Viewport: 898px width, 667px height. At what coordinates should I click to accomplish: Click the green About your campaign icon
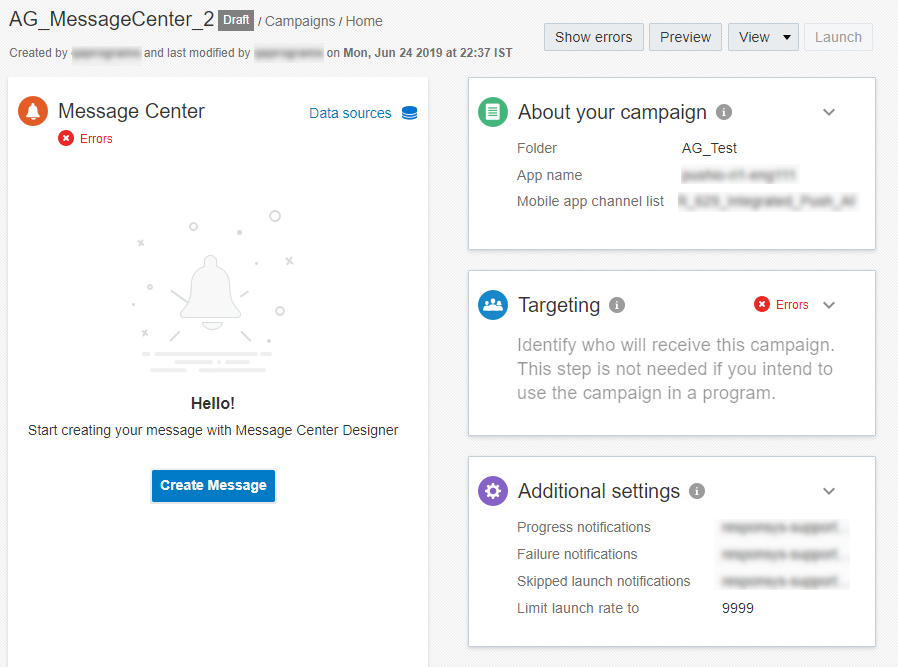[x=493, y=112]
